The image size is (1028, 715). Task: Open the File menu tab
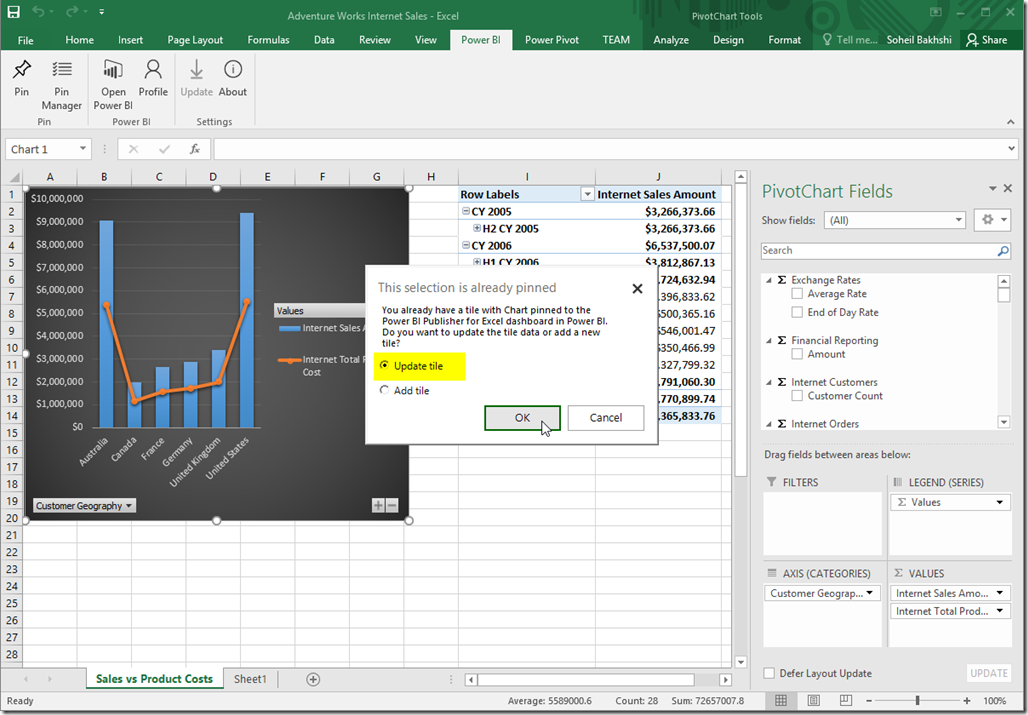coord(26,40)
